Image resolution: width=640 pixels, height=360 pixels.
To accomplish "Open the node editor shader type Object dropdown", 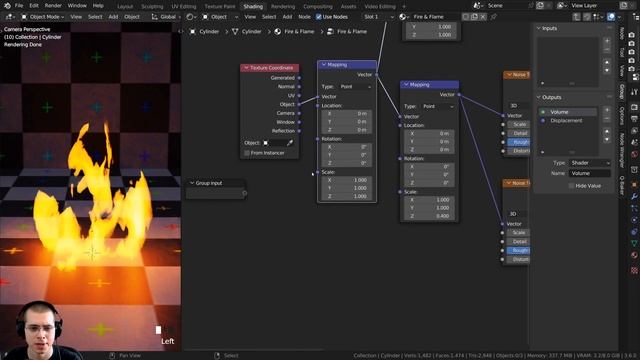I will pos(220,17).
